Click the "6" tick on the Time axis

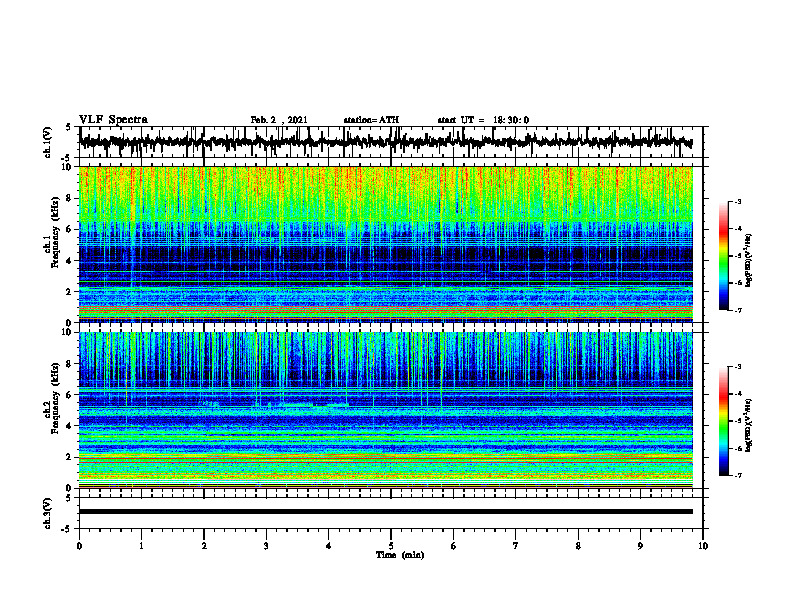tap(454, 546)
